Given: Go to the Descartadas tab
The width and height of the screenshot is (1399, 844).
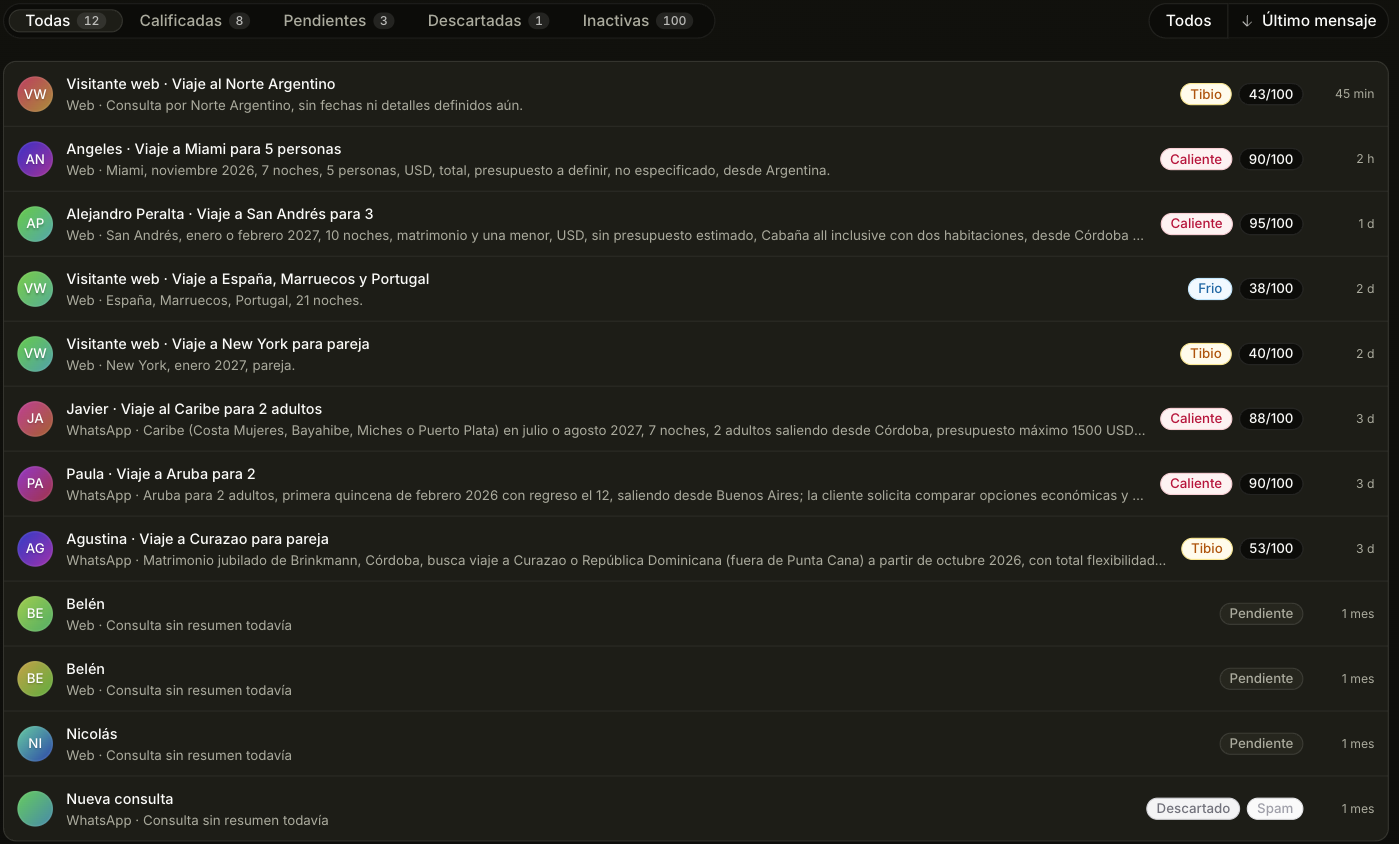Looking at the screenshot, I should coord(488,21).
